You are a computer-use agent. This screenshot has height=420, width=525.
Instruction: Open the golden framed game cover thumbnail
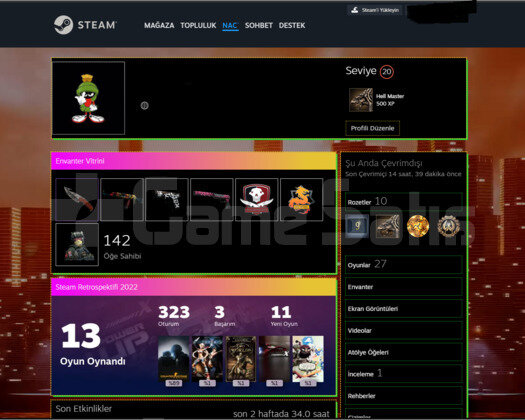pyautogui.click(x=241, y=359)
